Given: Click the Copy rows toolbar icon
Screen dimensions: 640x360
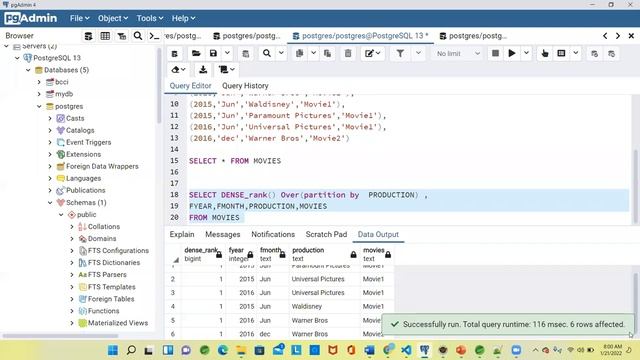Looking at the screenshot, I should tap(300, 53).
